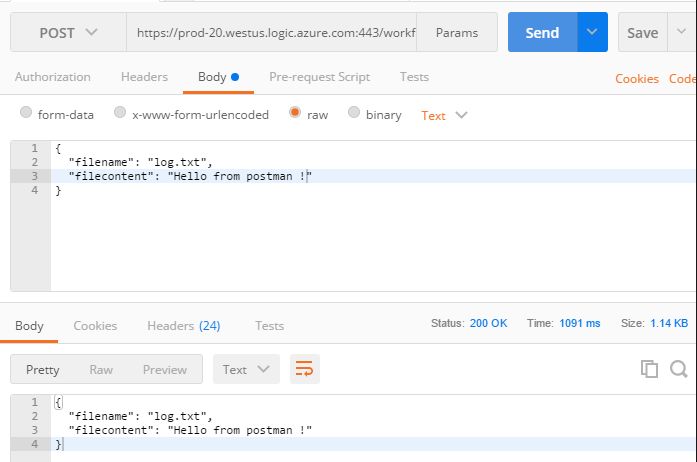Open the response Text type dropdown
This screenshot has width=697, height=462.
(x=246, y=369)
